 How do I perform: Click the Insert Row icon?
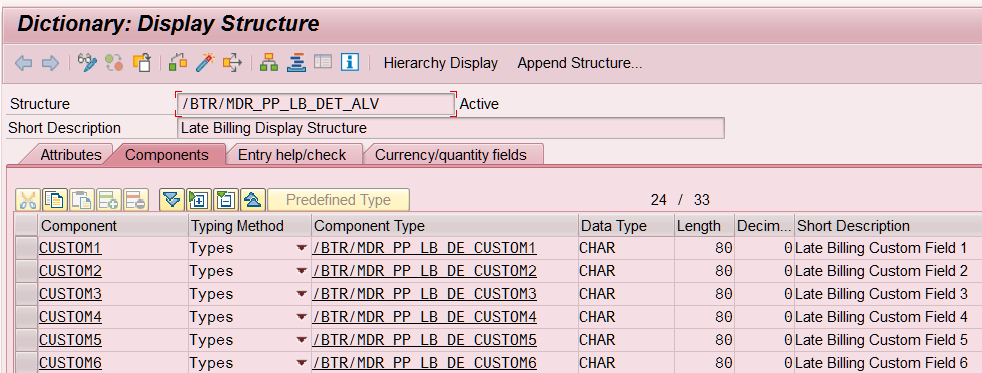pos(109,200)
